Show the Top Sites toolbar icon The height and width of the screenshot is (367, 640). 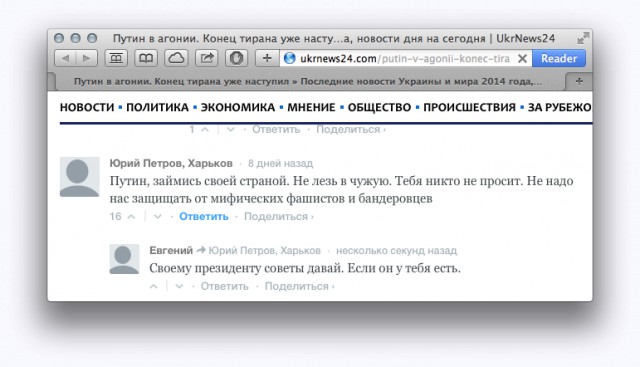click(x=116, y=58)
